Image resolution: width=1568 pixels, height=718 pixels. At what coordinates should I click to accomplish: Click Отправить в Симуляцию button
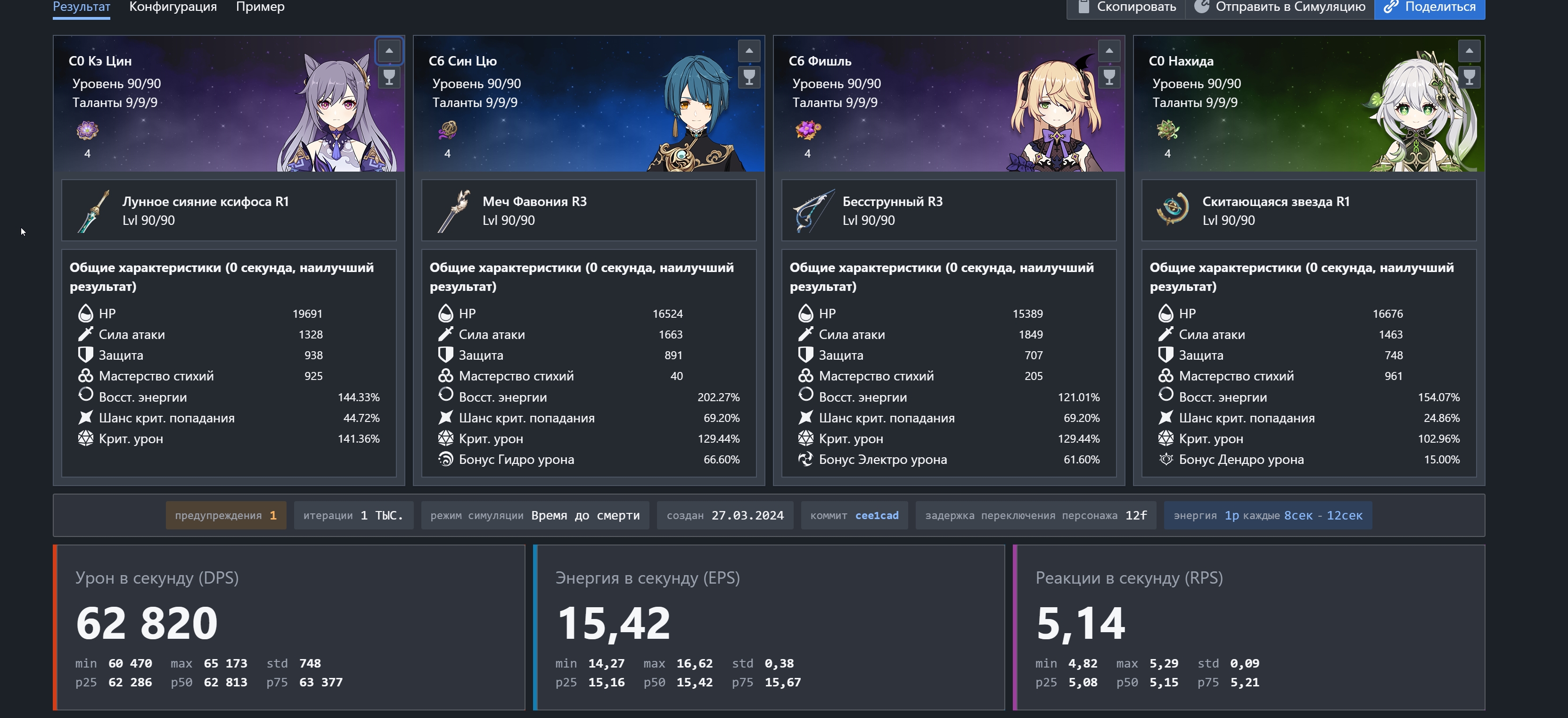pos(1280,8)
